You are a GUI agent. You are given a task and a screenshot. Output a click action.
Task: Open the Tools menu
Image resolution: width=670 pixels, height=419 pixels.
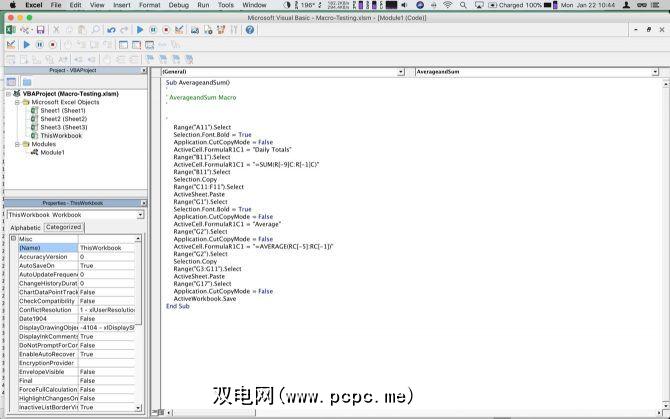tap(228, 5)
